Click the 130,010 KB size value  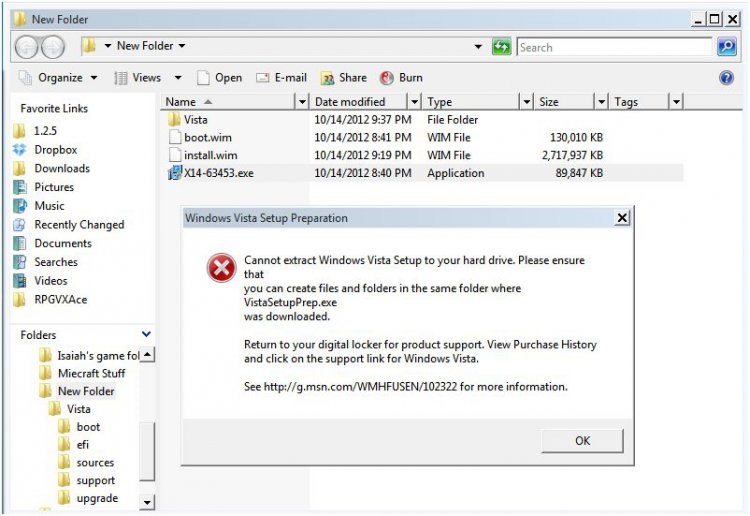click(x=576, y=137)
